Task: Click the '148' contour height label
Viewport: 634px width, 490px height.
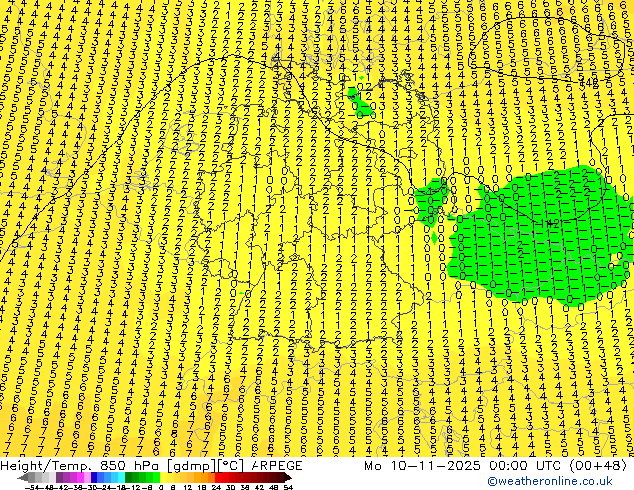Action: [590, 83]
